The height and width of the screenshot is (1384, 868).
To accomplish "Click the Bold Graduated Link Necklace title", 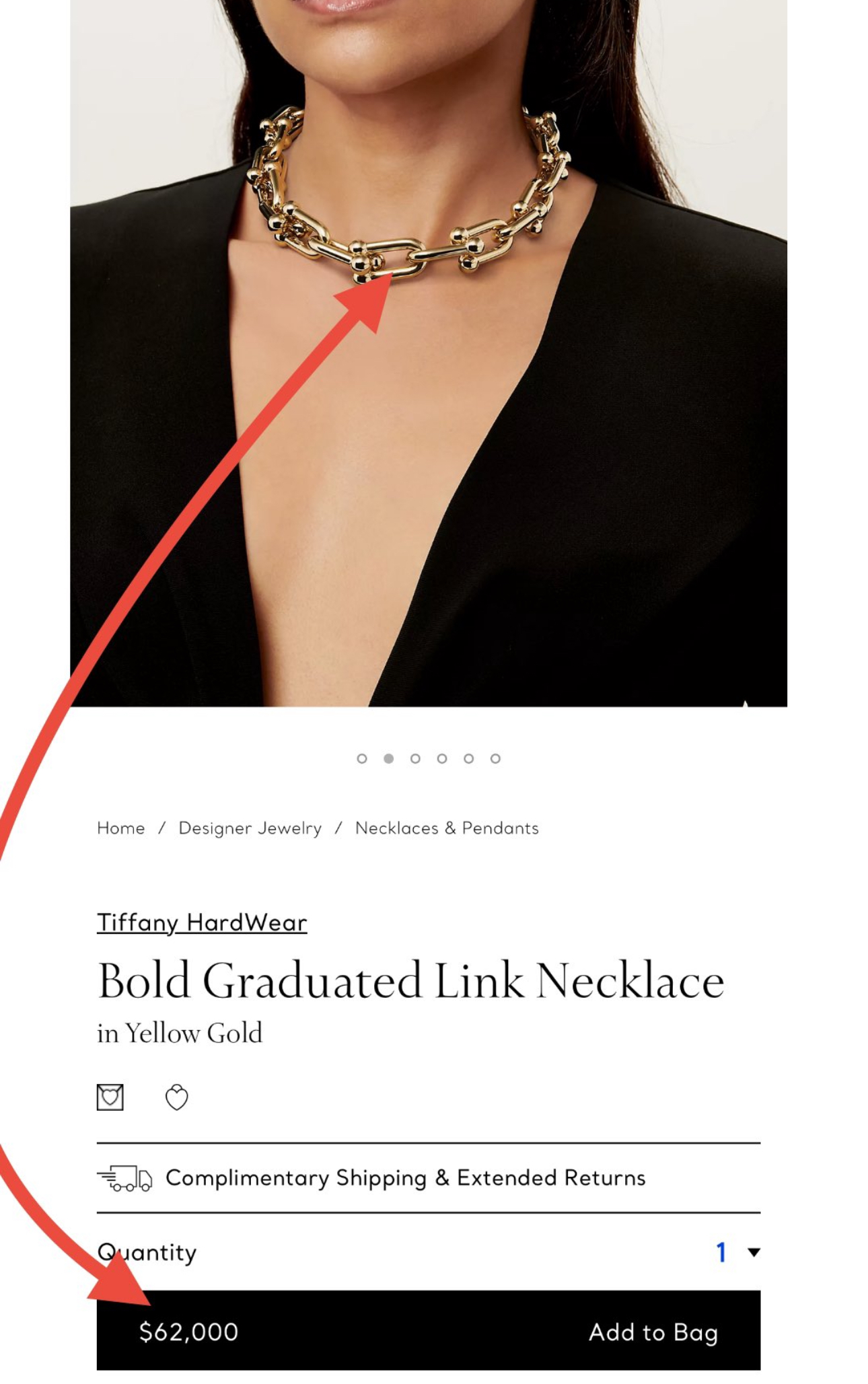I will [411, 981].
